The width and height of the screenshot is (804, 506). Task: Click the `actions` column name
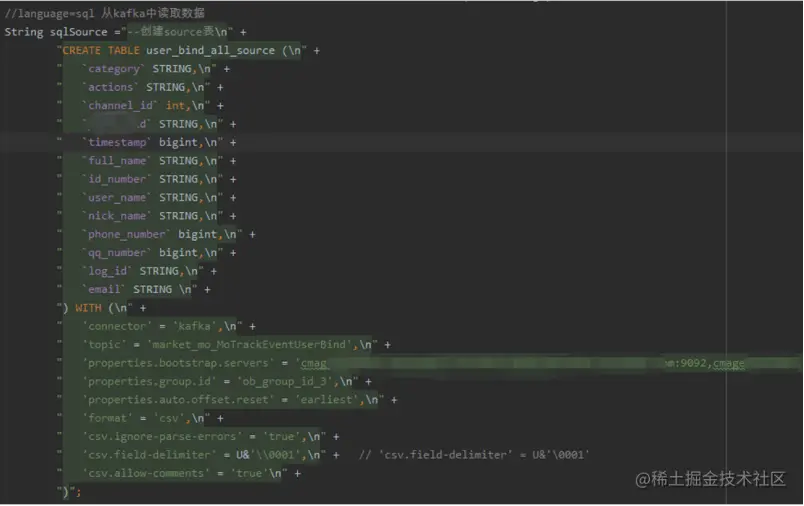tap(111, 87)
